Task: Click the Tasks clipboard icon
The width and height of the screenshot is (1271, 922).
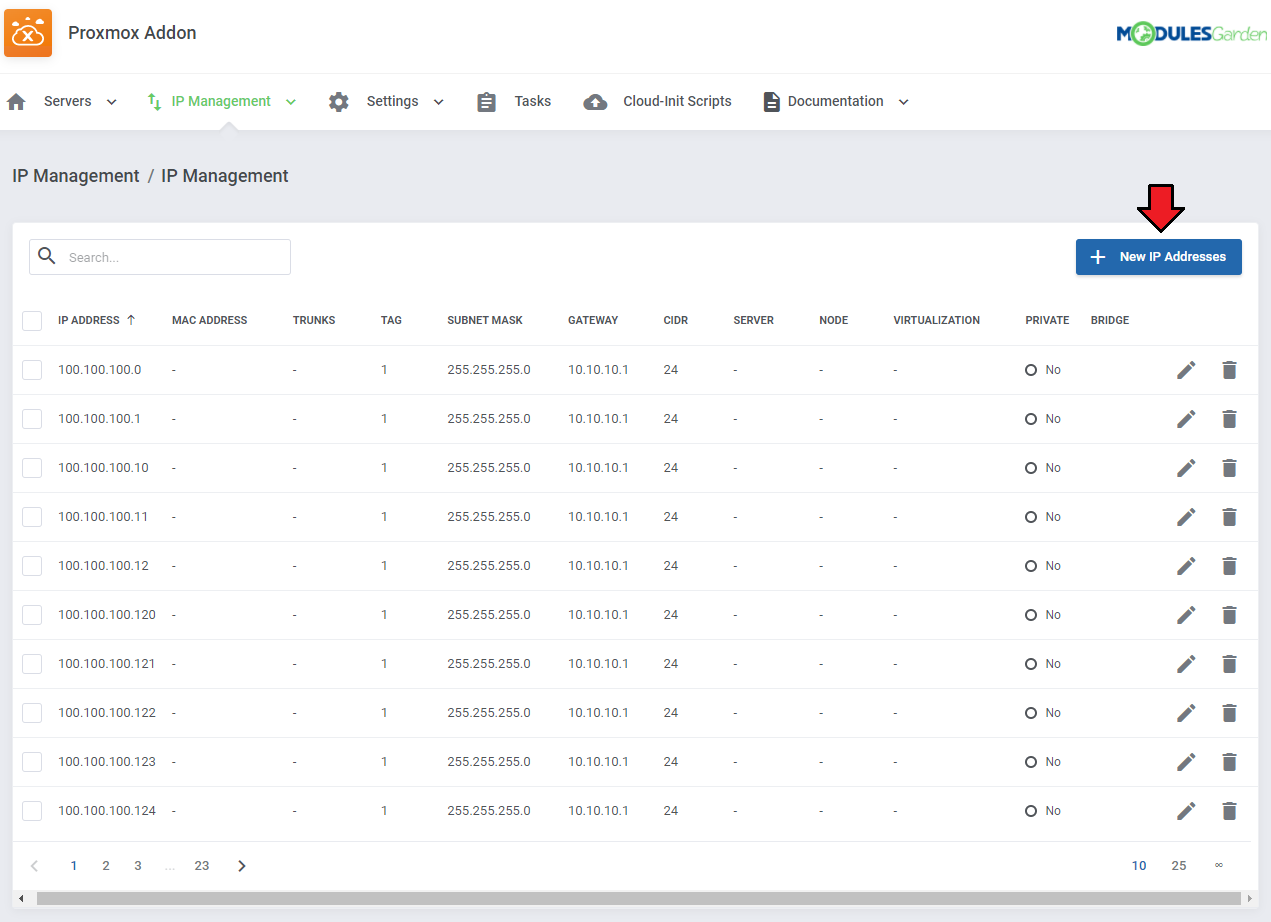Action: tap(487, 102)
